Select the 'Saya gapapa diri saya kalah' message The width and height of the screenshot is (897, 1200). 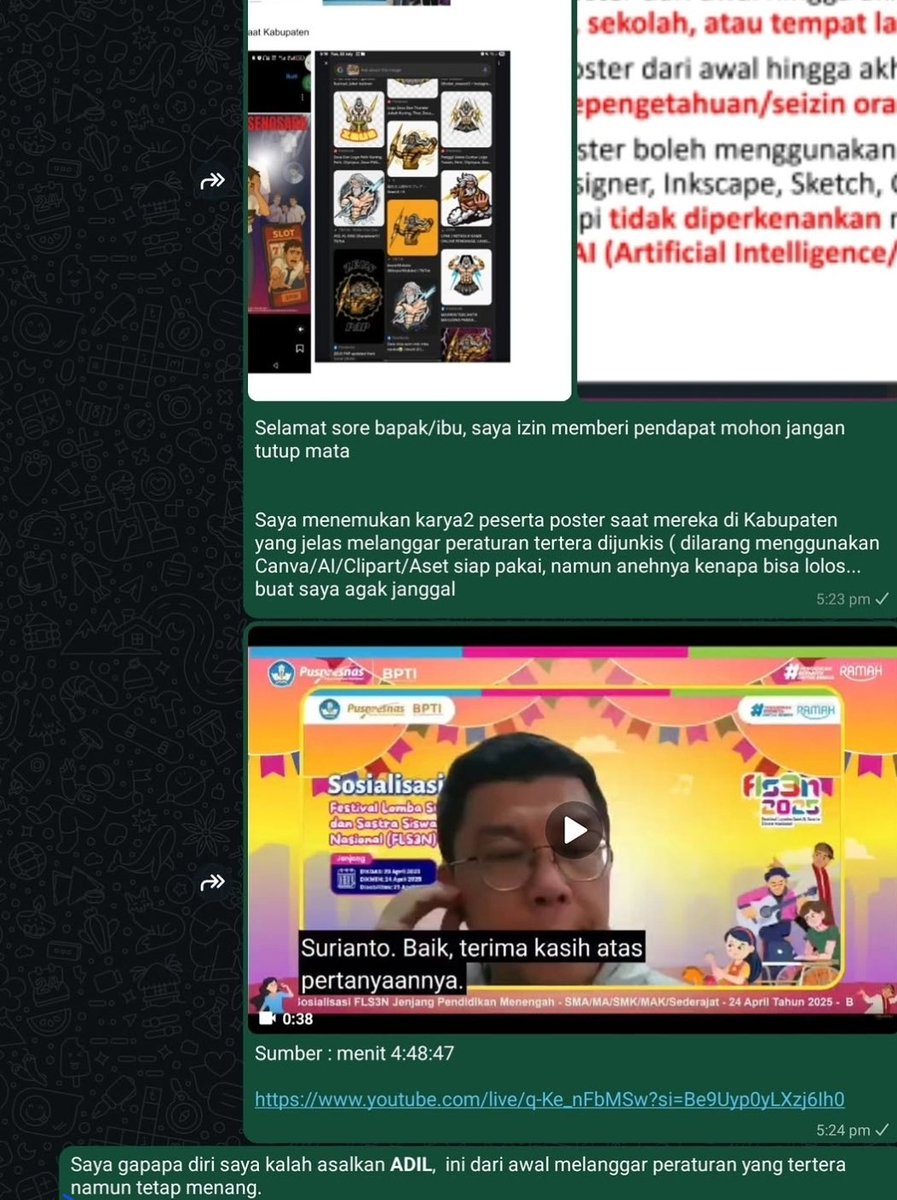coord(458,1176)
